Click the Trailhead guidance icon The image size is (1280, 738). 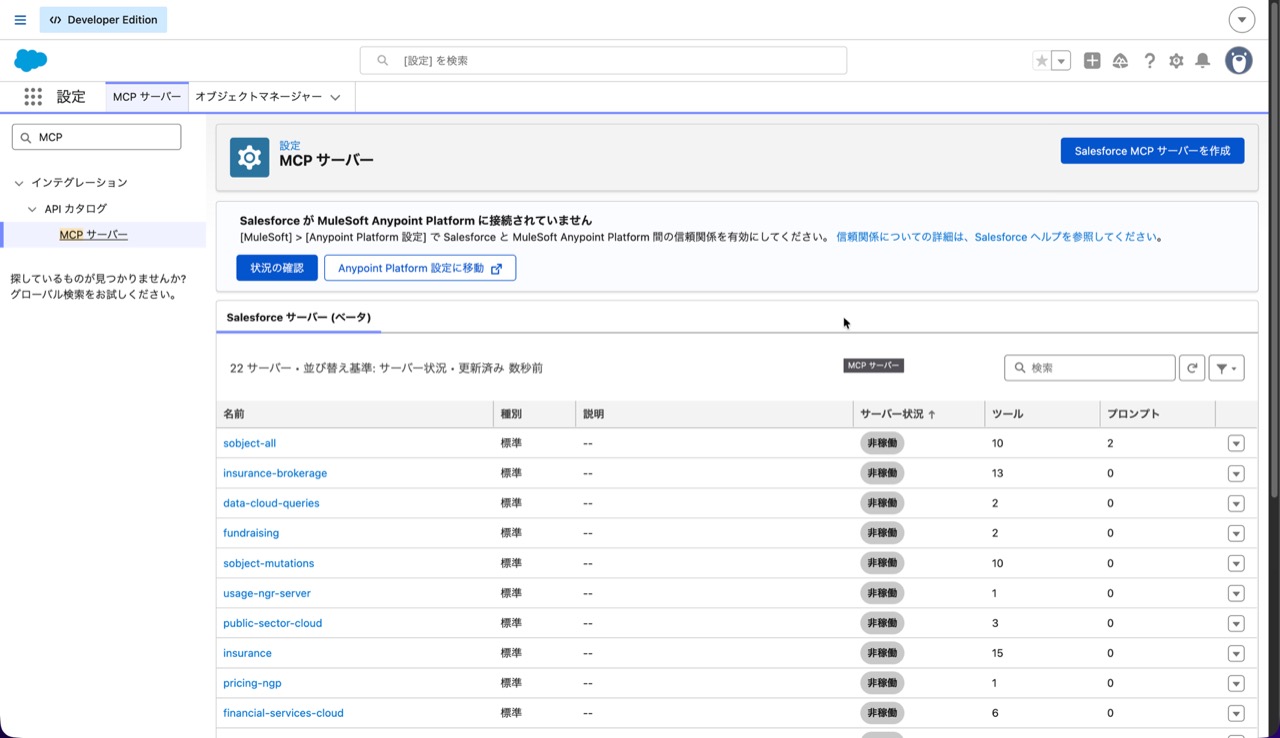click(x=1120, y=61)
